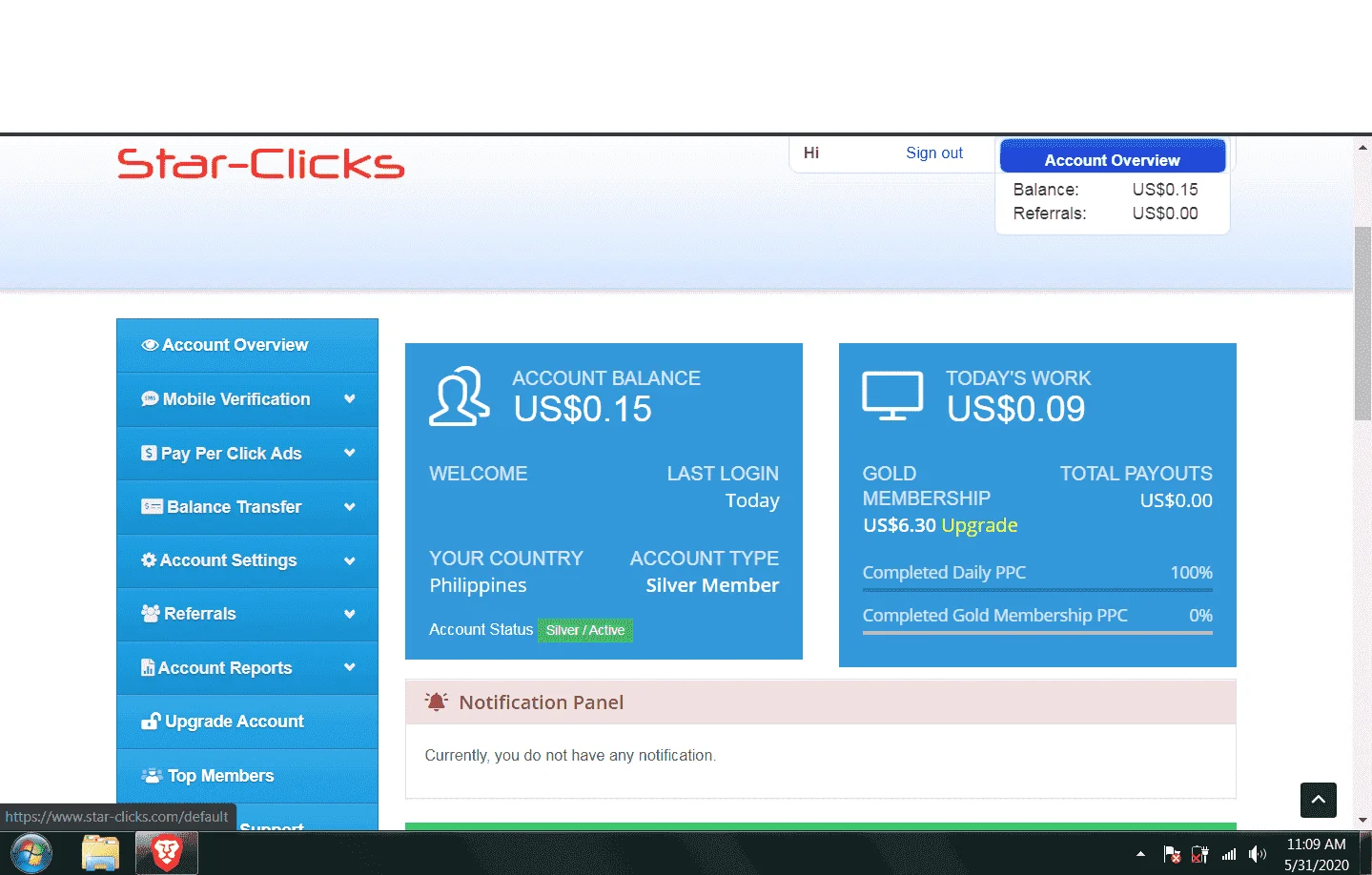Open the network signal tray icon

pos(1229,854)
